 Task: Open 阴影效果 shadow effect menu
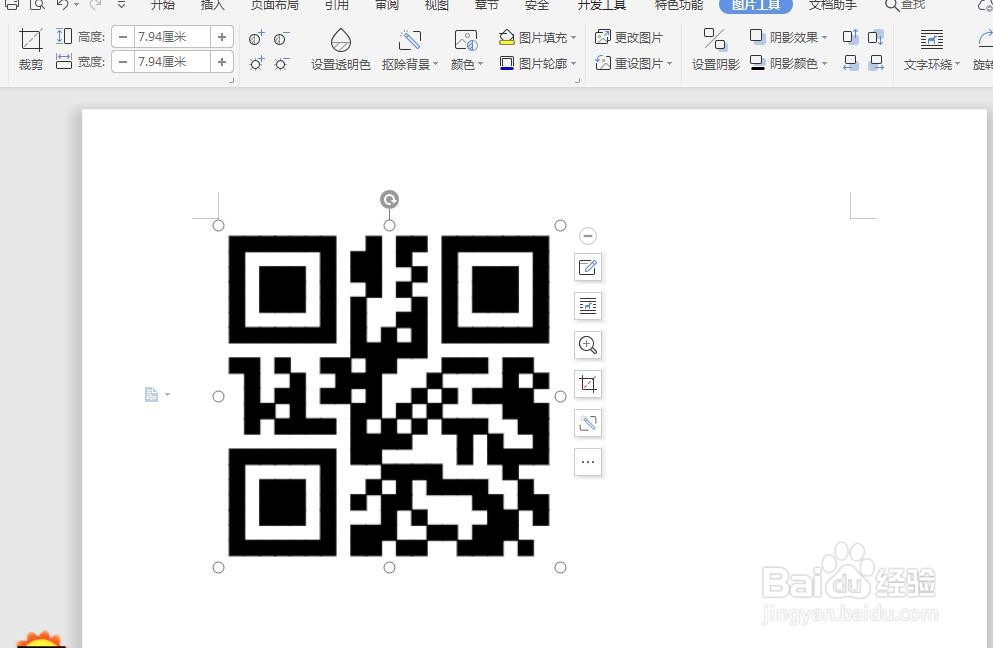pyautogui.click(x=788, y=37)
